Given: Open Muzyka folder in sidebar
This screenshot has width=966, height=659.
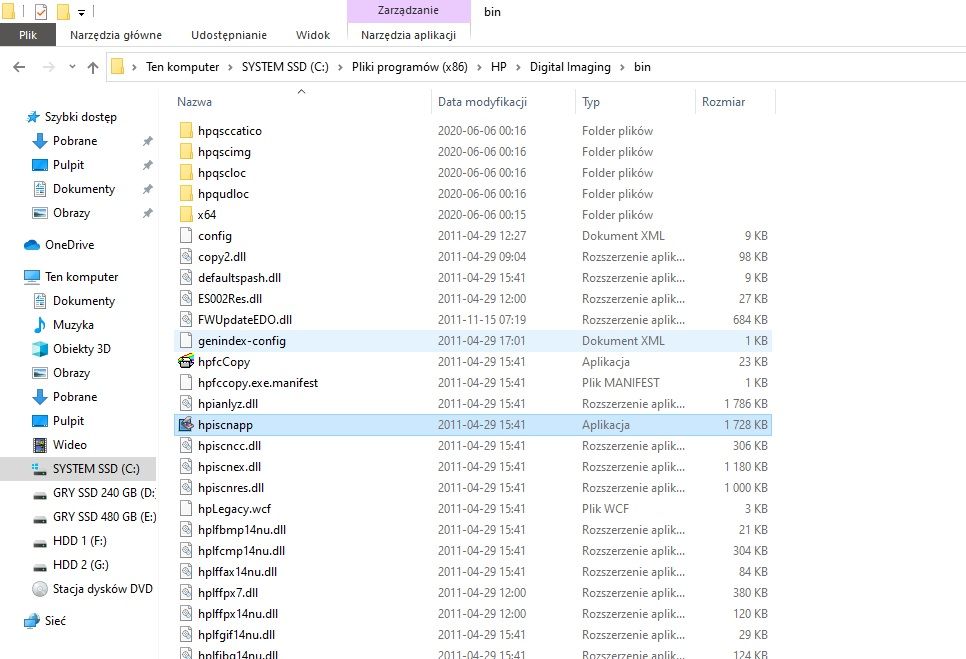Looking at the screenshot, I should pos(73,325).
